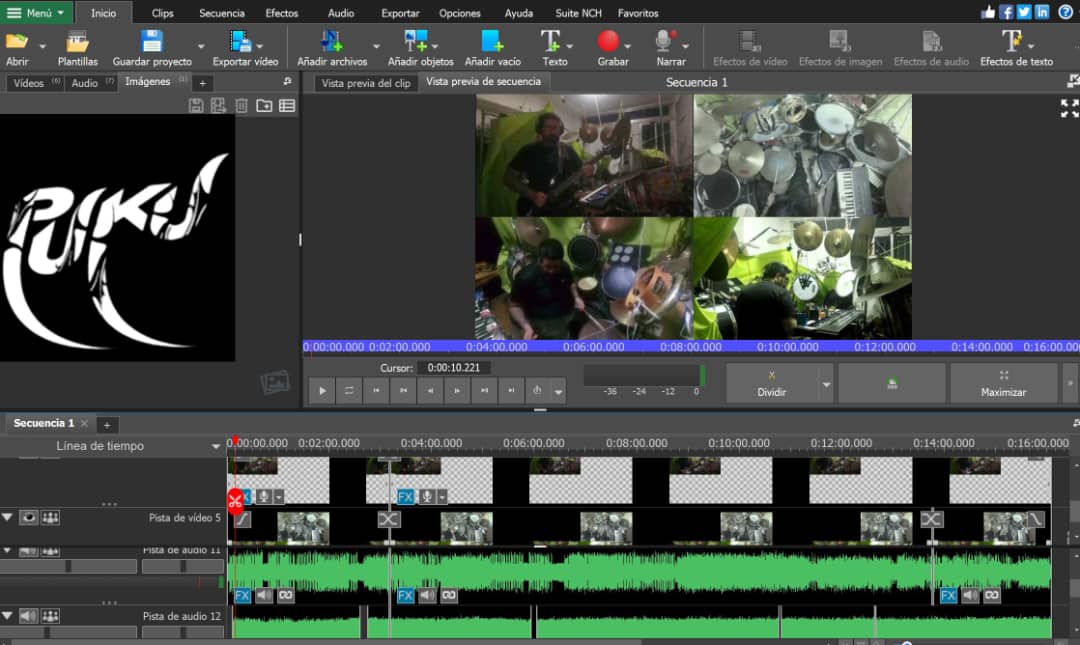Viewport: 1080px width, 645px height.
Task: Mute Pista de audio 12 speaker toggle
Action: [x=29, y=616]
